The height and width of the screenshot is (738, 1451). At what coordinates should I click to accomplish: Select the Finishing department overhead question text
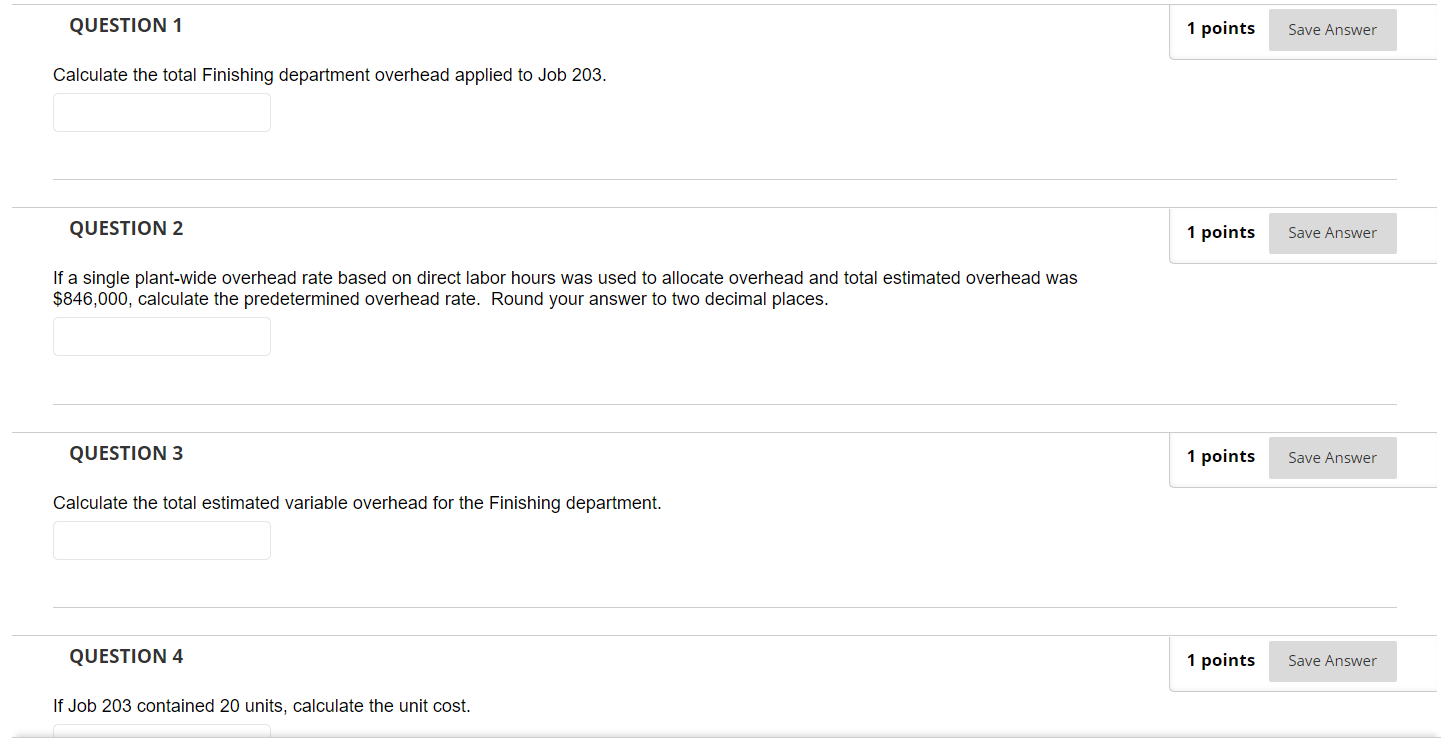[x=330, y=74]
